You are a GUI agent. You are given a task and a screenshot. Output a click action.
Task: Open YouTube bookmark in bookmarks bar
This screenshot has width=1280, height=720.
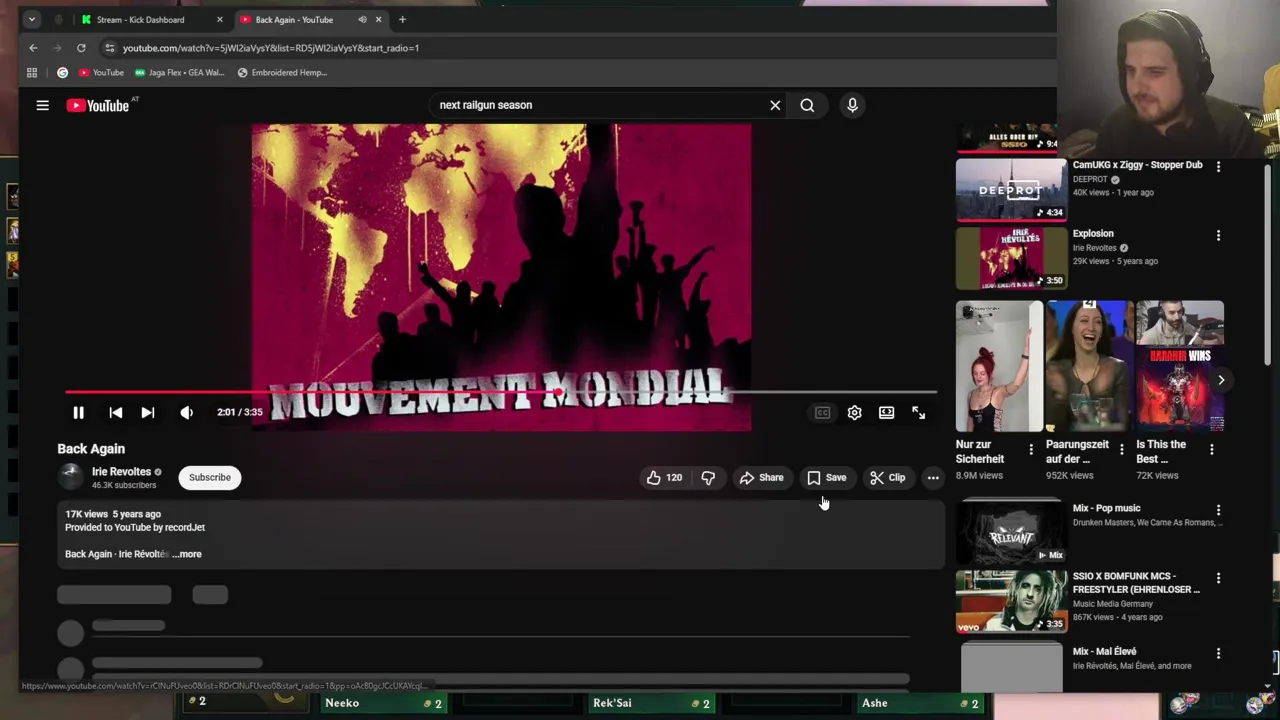[101, 72]
